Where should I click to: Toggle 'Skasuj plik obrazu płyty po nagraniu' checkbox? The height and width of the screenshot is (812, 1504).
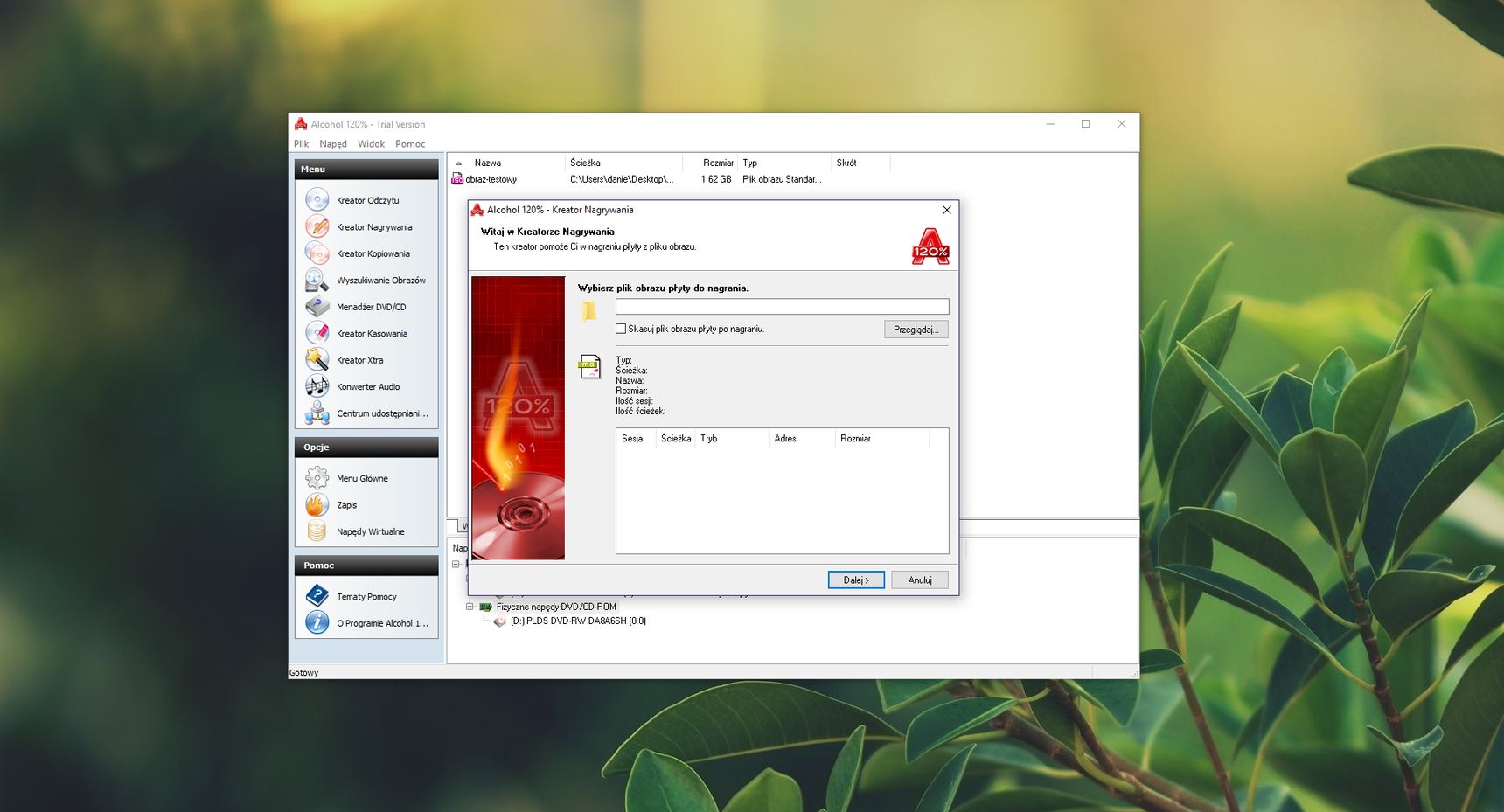tap(621, 329)
